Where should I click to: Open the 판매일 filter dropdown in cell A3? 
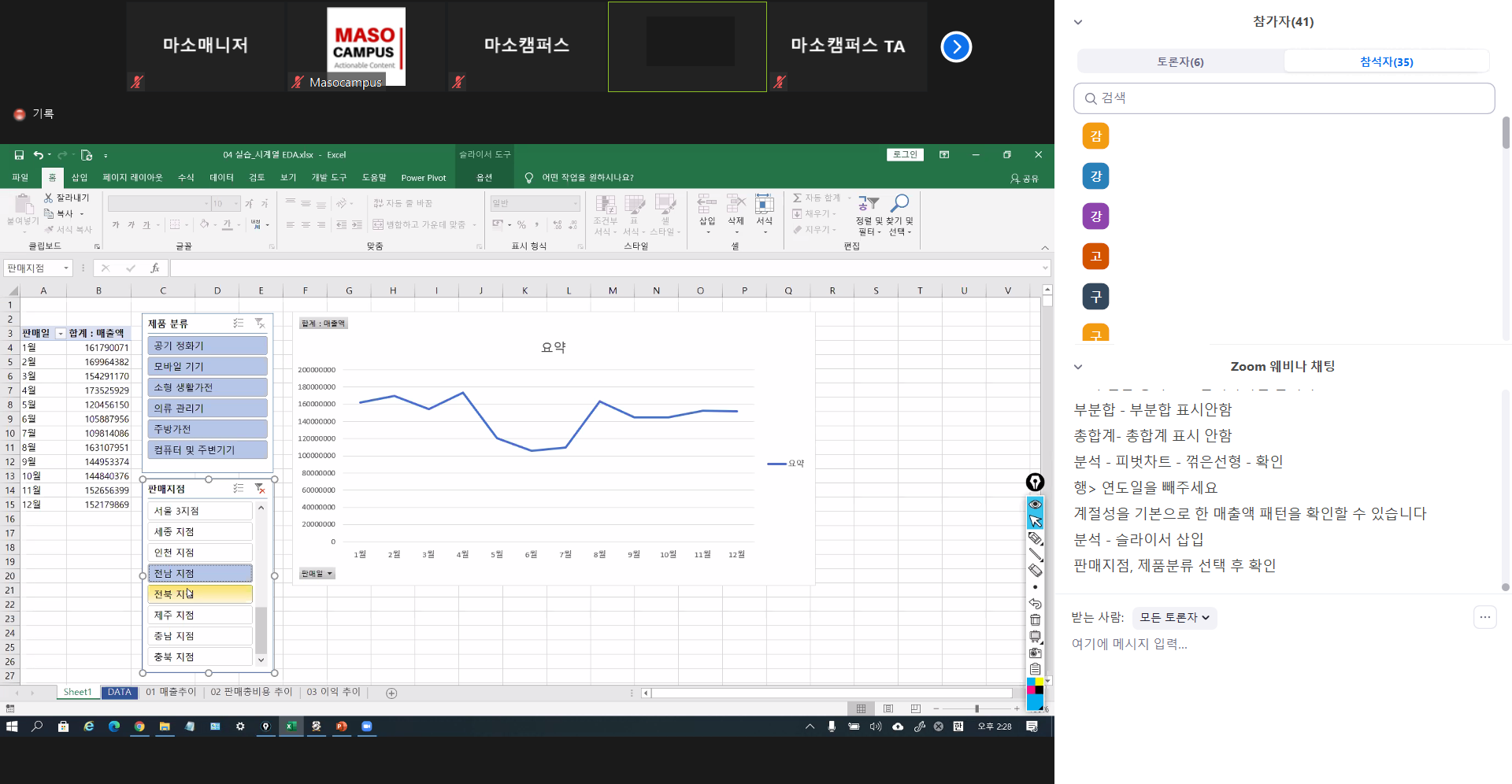click(x=61, y=334)
